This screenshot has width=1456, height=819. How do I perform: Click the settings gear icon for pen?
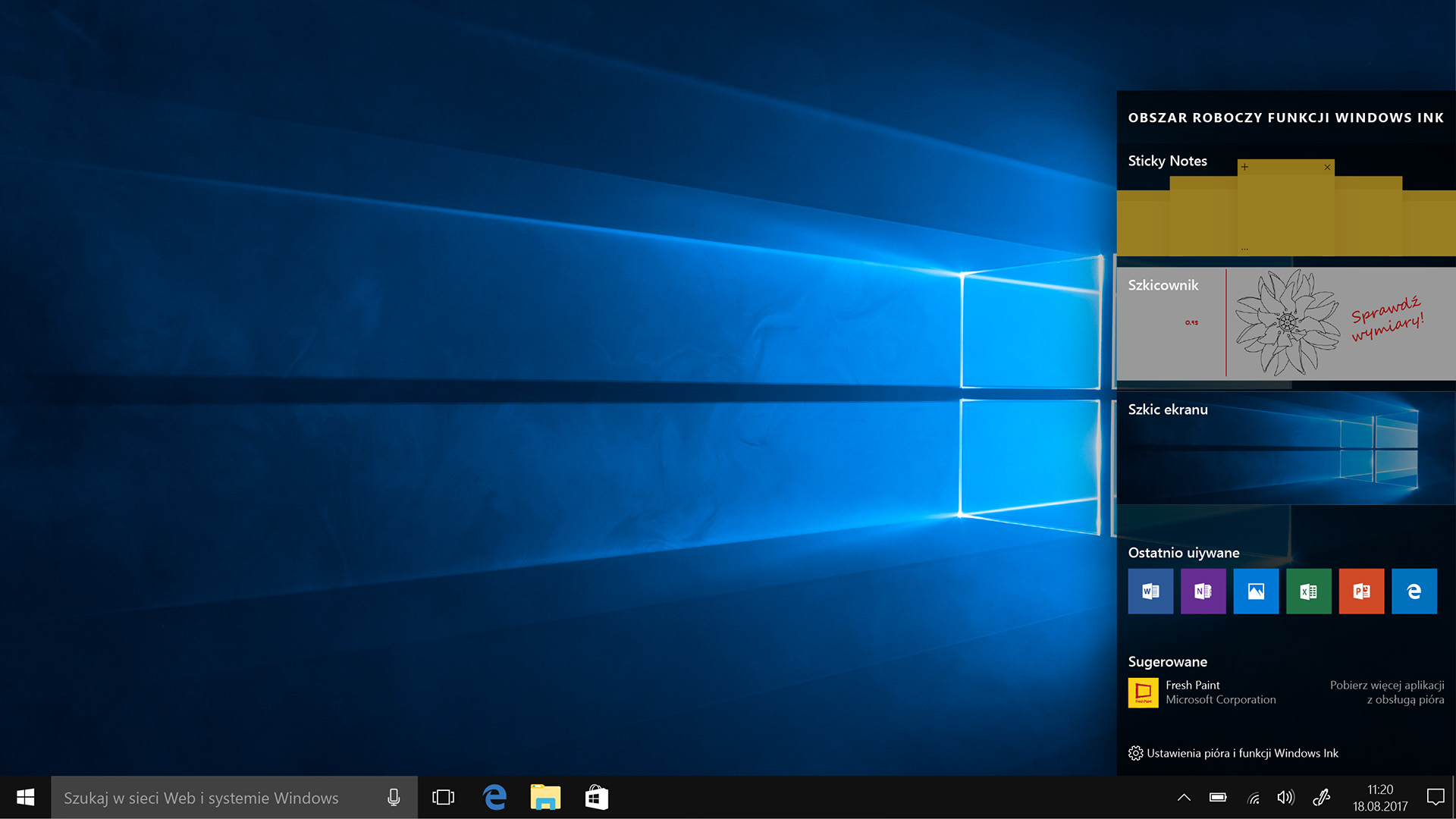[x=1135, y=753]
